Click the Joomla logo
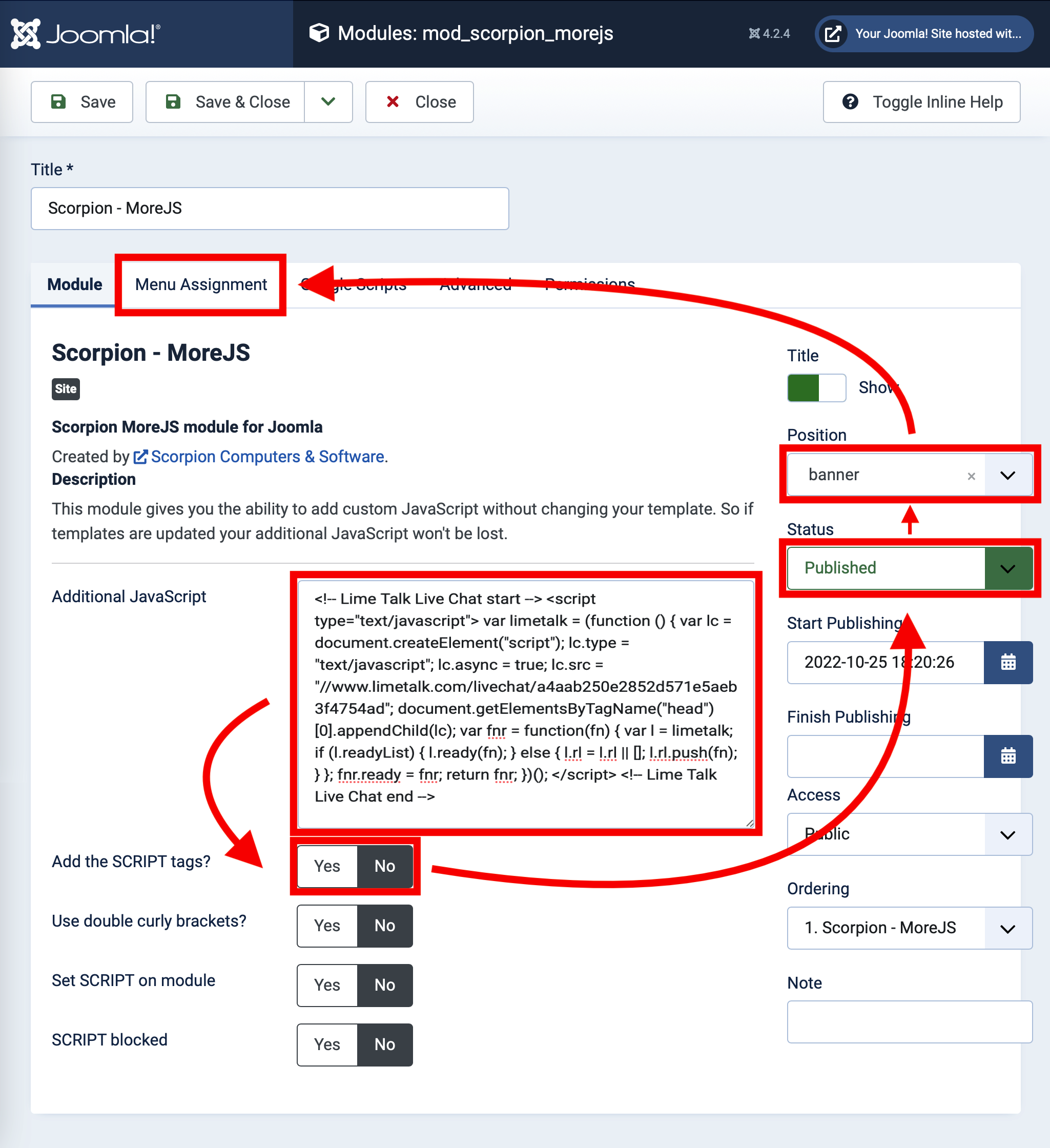The height and width of the screenshot is (1148, 1050). pyautogui.click(x=86, y=34)
